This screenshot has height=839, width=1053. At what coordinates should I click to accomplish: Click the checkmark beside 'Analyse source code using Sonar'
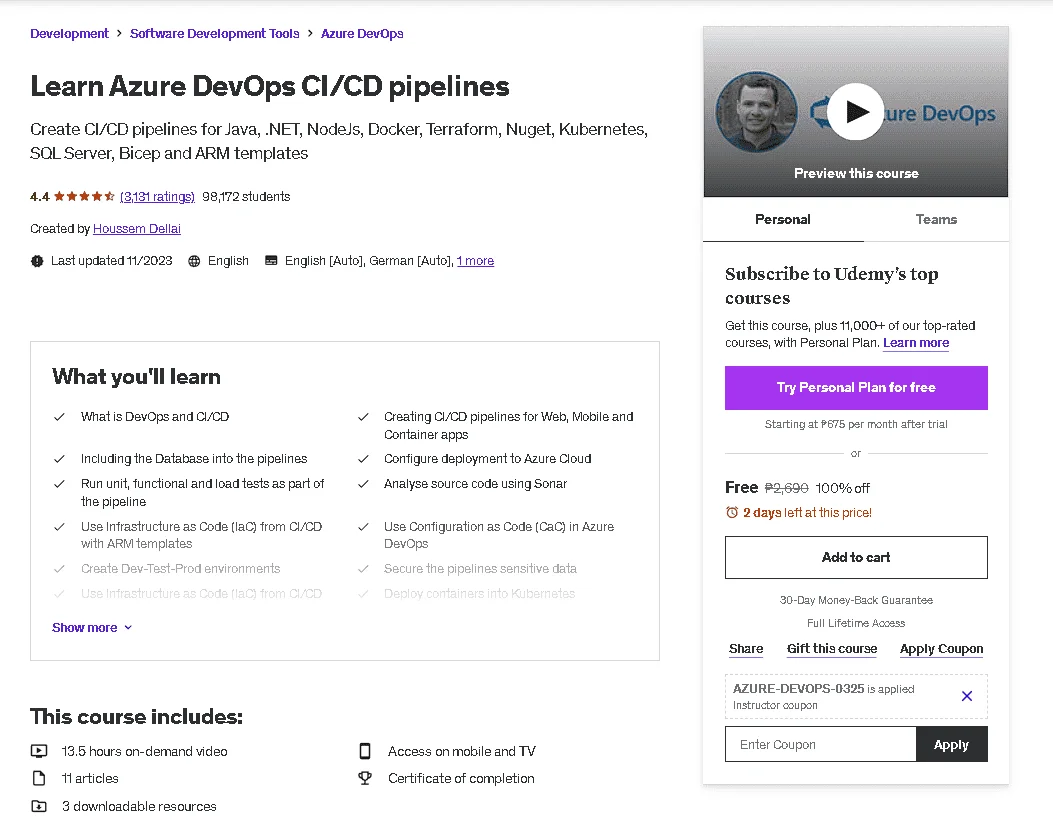click(363, 484)
